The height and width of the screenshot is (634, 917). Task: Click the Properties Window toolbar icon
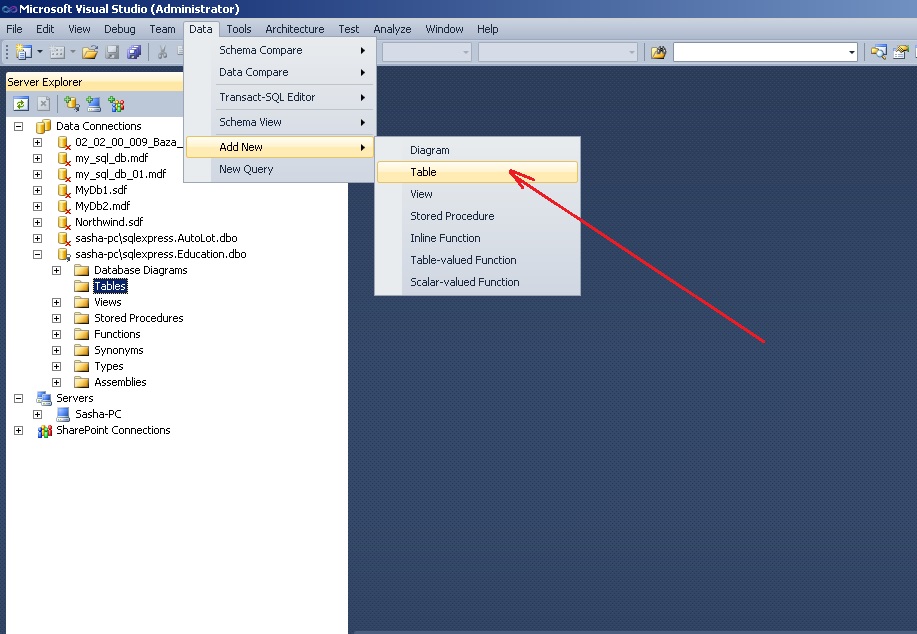pyautogui.click(x=901, y=53)
